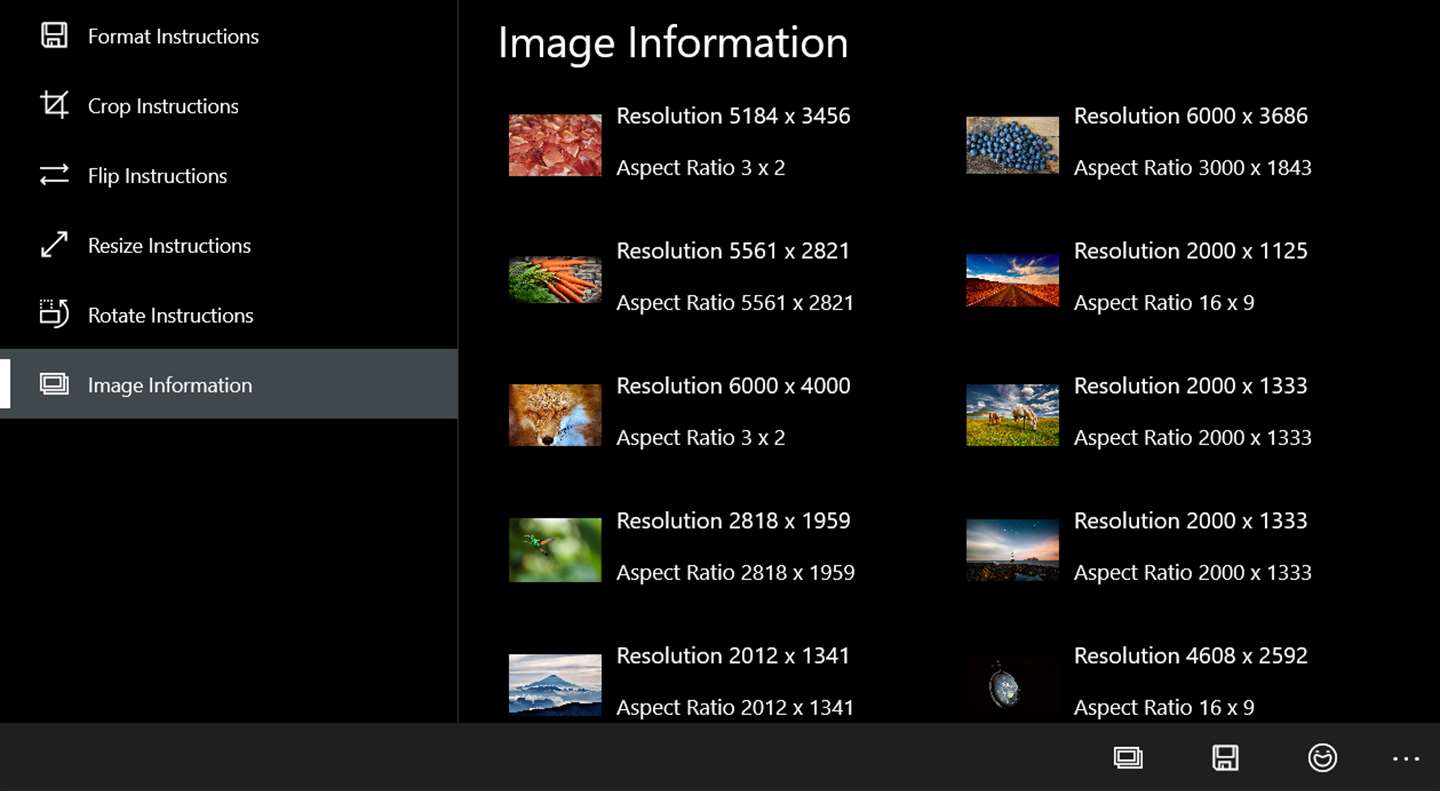Screen dimensions: 1440x791
Task: Open Crop Instructions menu item
Action: (229, 105)
